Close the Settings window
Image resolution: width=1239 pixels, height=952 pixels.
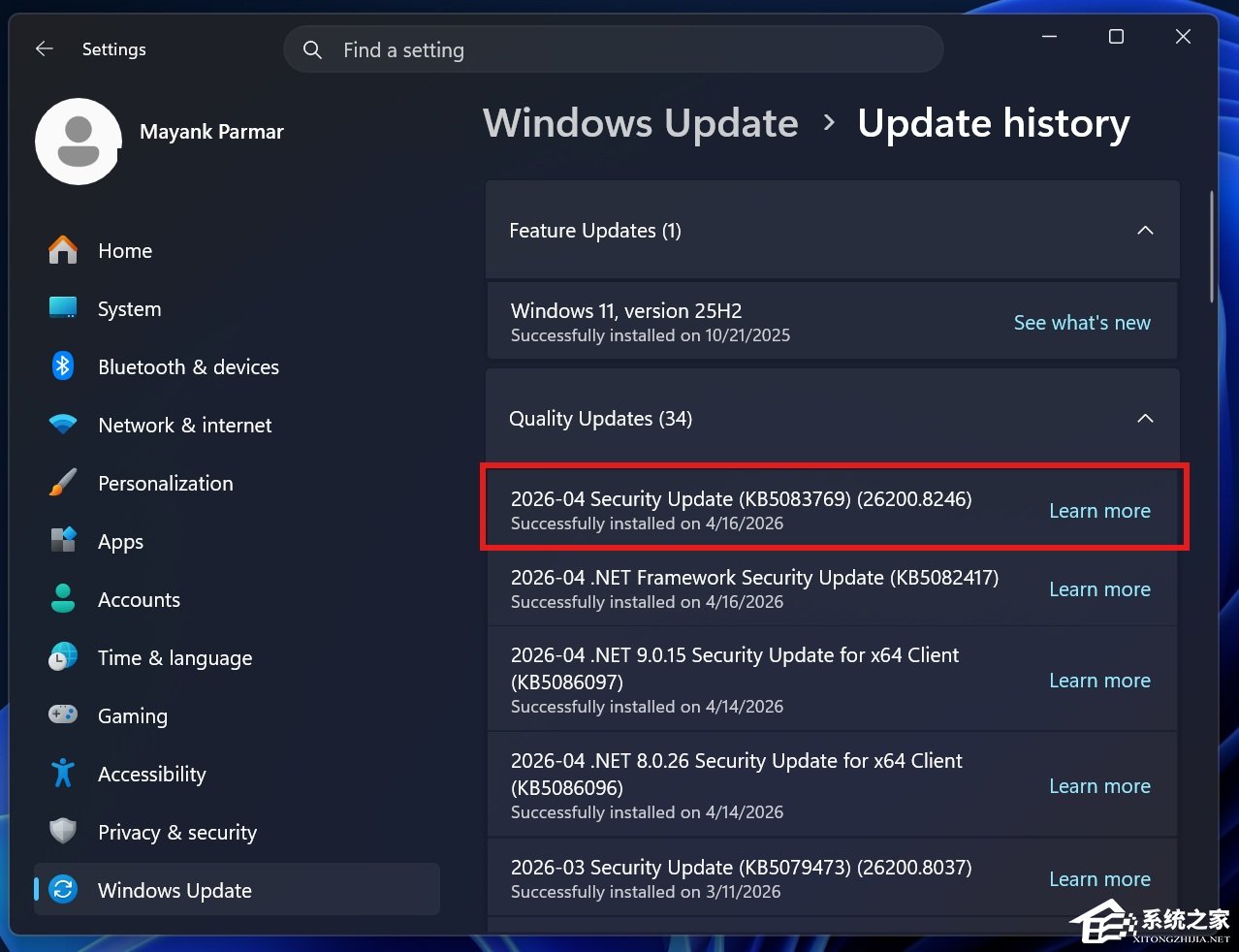[1183, 37]
